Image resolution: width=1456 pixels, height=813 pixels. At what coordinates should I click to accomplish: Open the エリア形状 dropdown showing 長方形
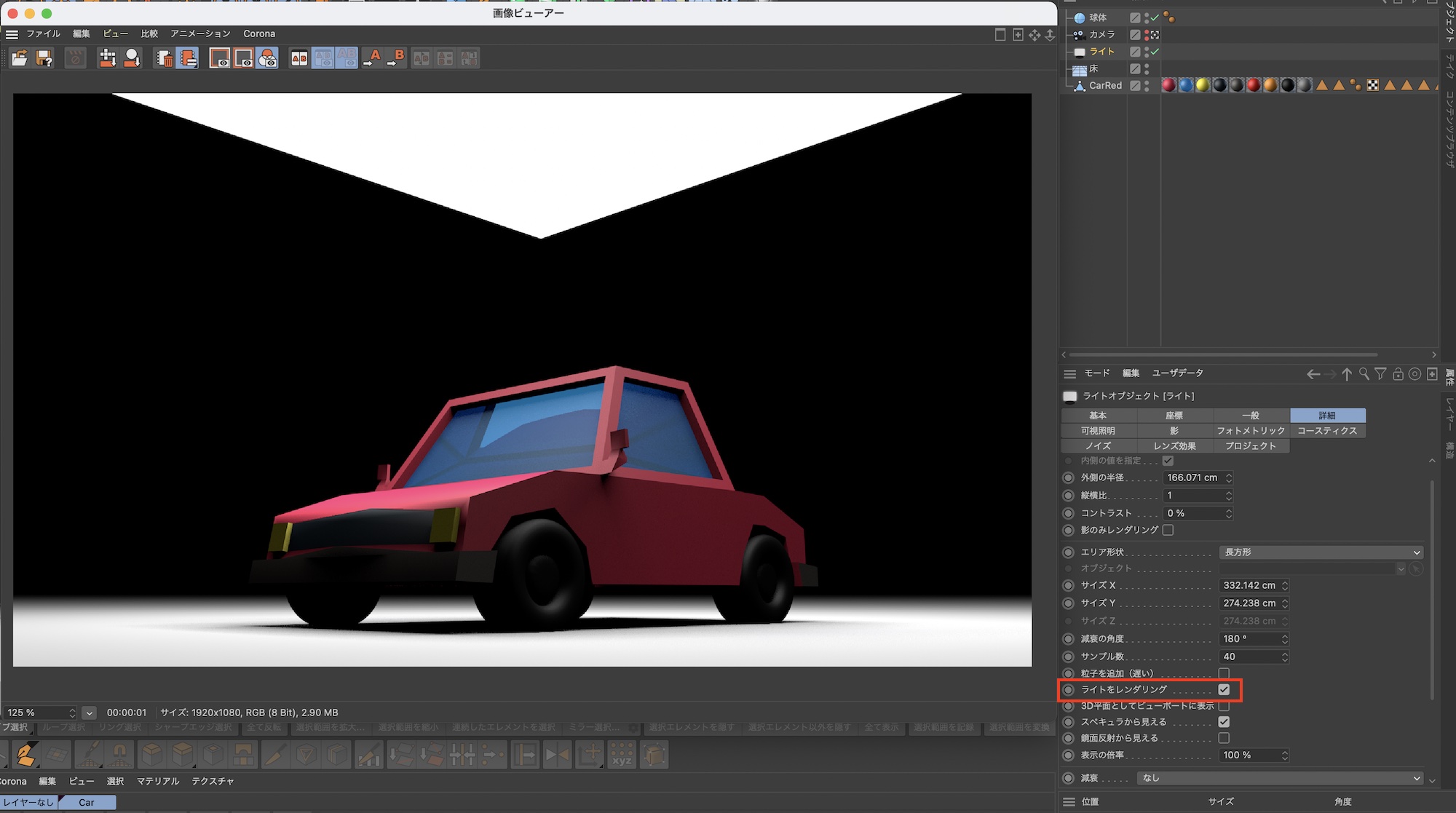click(1321, 552)
